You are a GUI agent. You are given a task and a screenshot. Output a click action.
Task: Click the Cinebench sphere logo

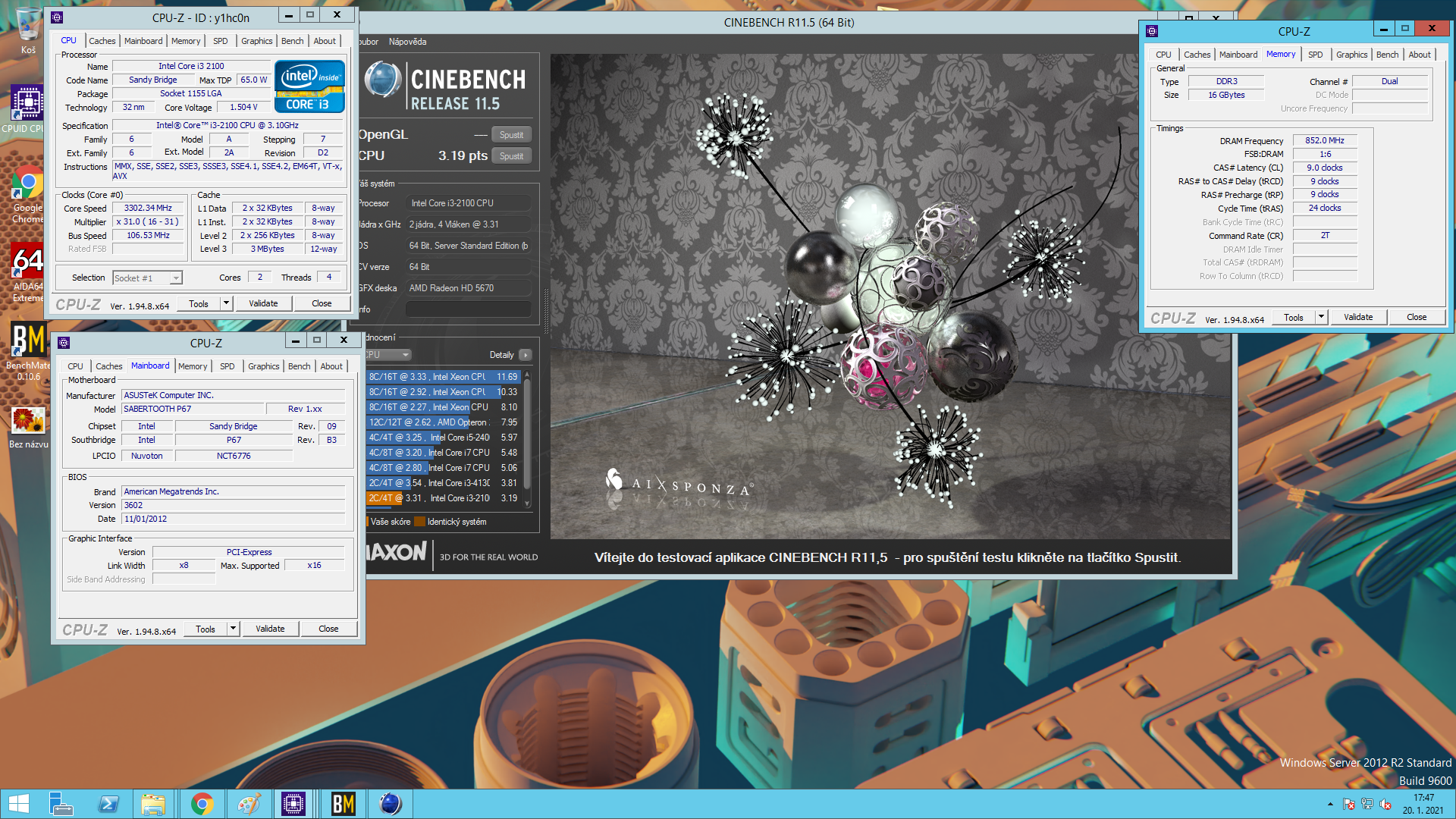coord(383,80)
